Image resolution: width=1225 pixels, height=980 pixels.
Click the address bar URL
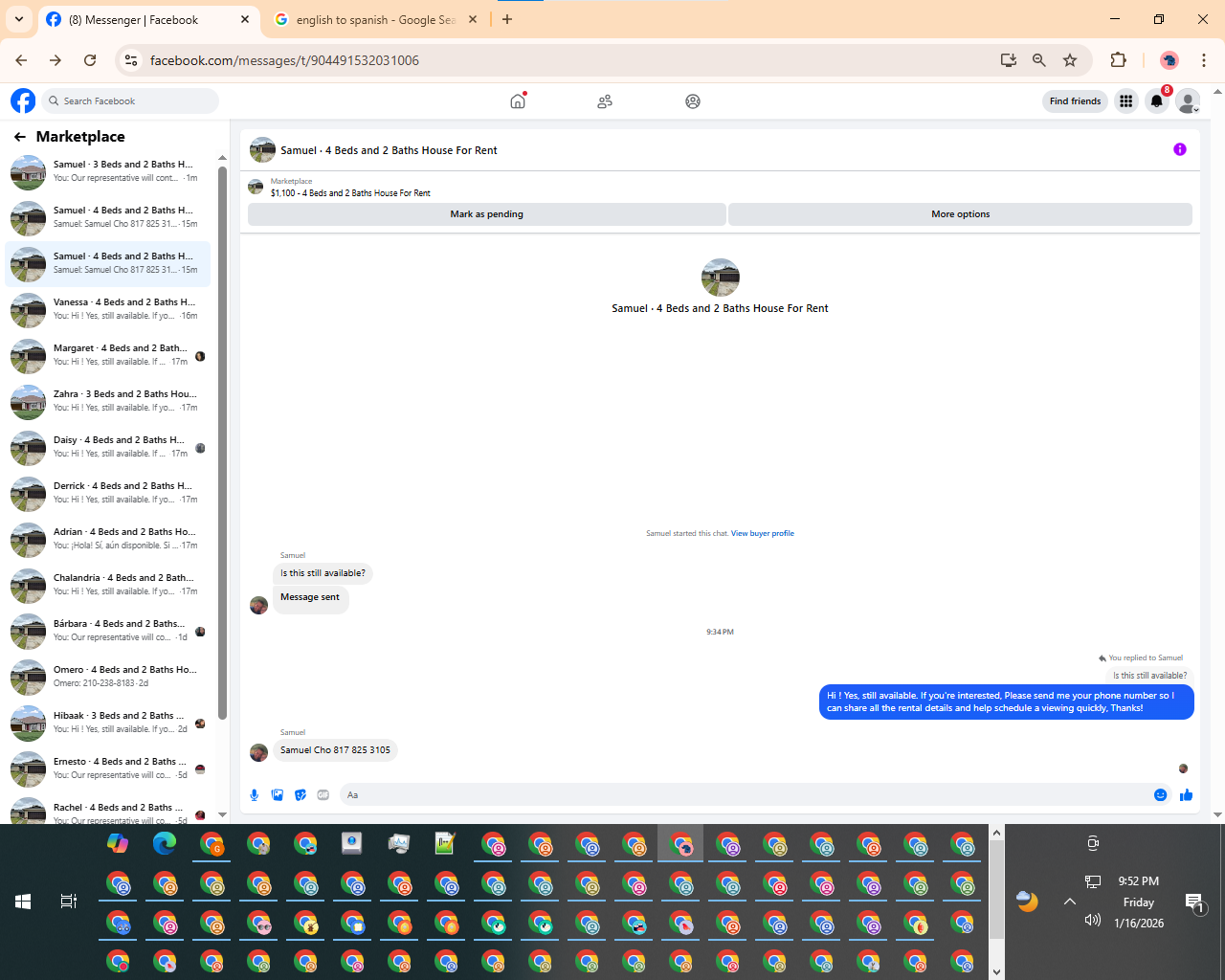(x=284, y=60)
